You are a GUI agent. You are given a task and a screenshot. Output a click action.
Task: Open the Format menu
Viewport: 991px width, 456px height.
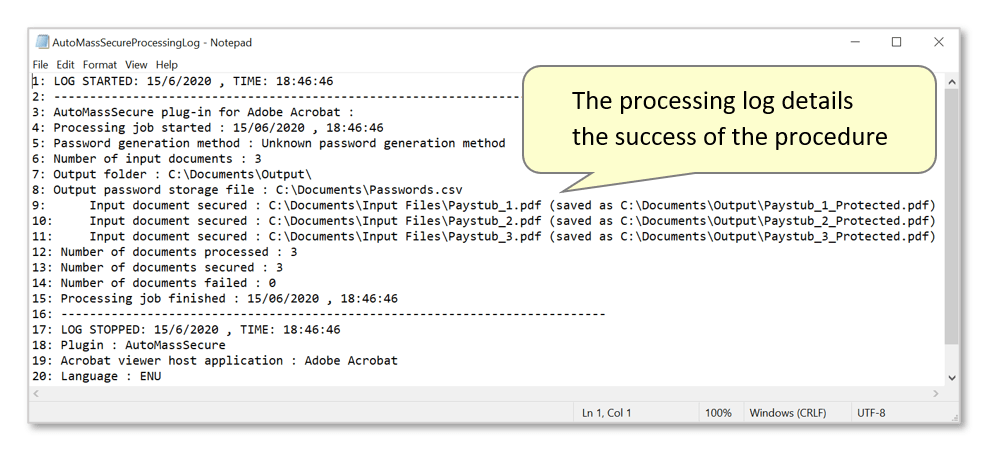[100, 64]
